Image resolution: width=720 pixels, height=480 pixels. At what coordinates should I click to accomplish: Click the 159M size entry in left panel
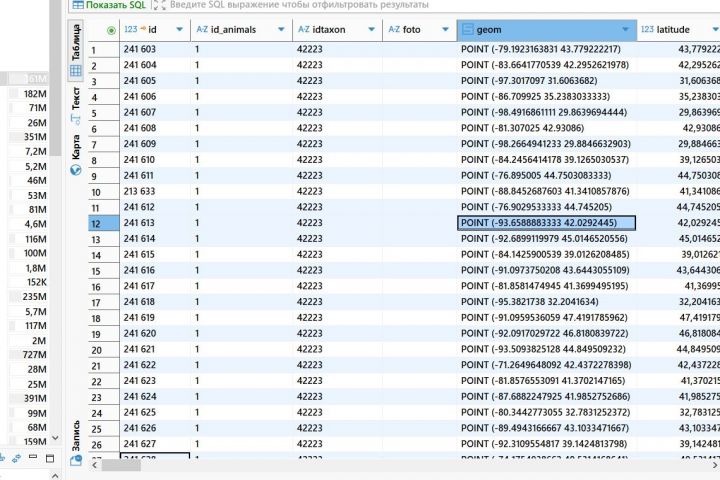coord(35,442)
